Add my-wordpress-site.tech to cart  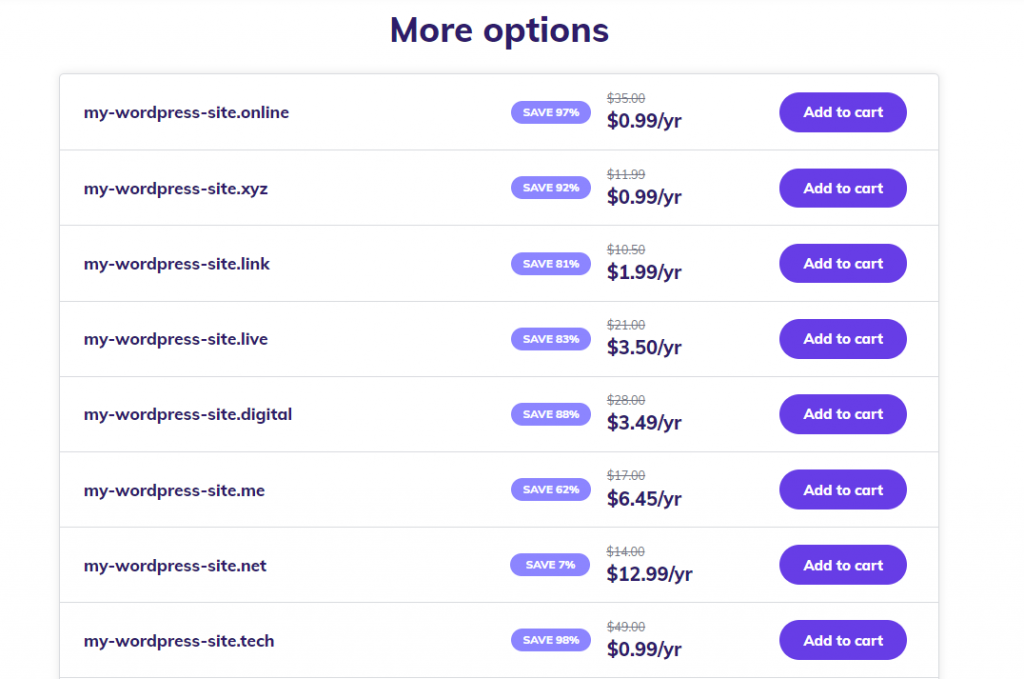coord(842,639)
